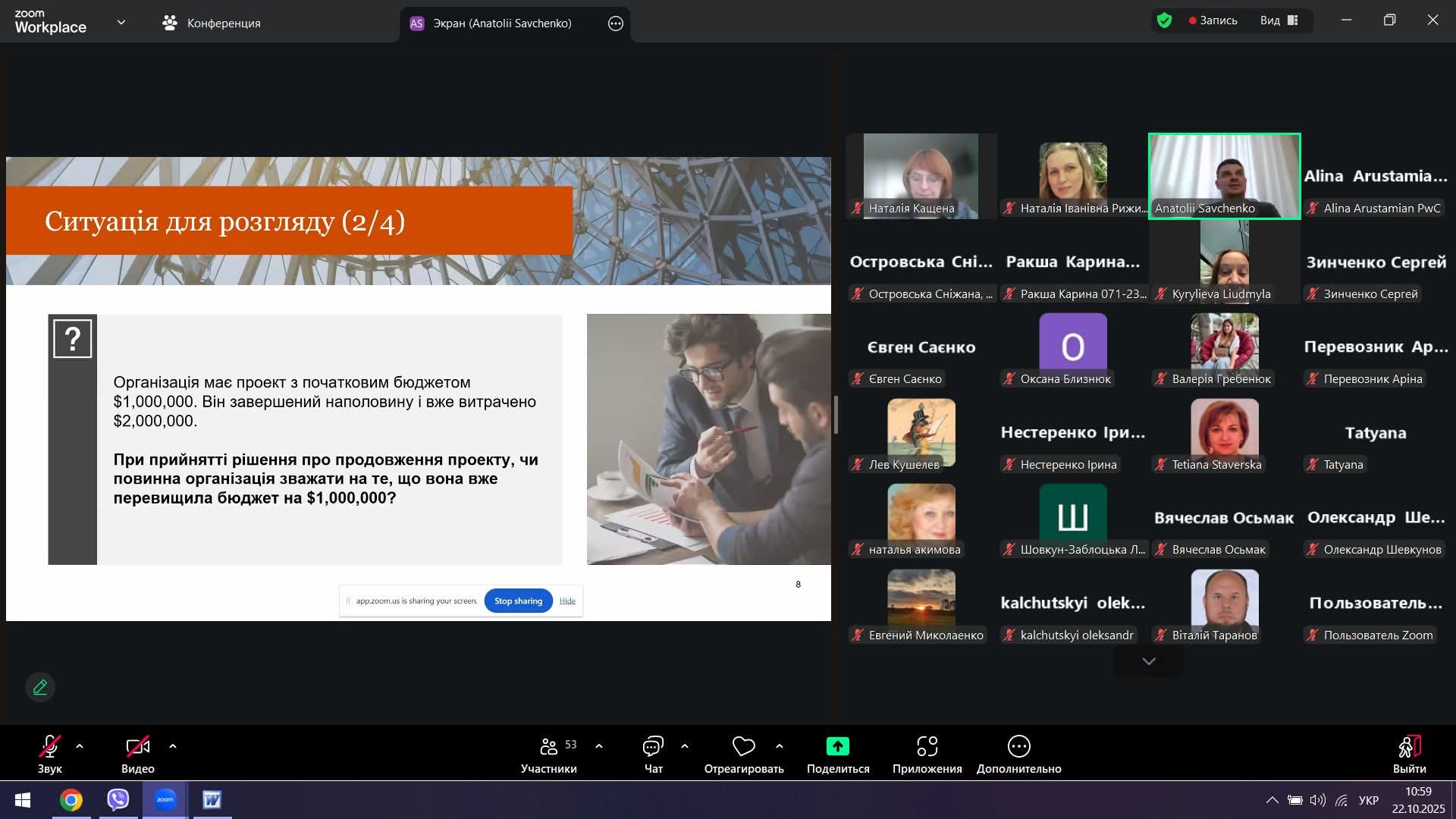Expand audio options arrow beside Звук

(x=80, y=746)
